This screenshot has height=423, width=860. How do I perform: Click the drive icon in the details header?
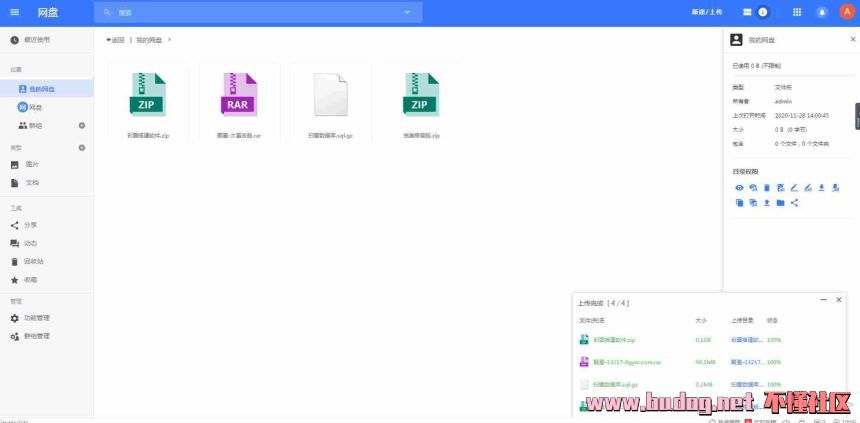(x=736, y=40)
